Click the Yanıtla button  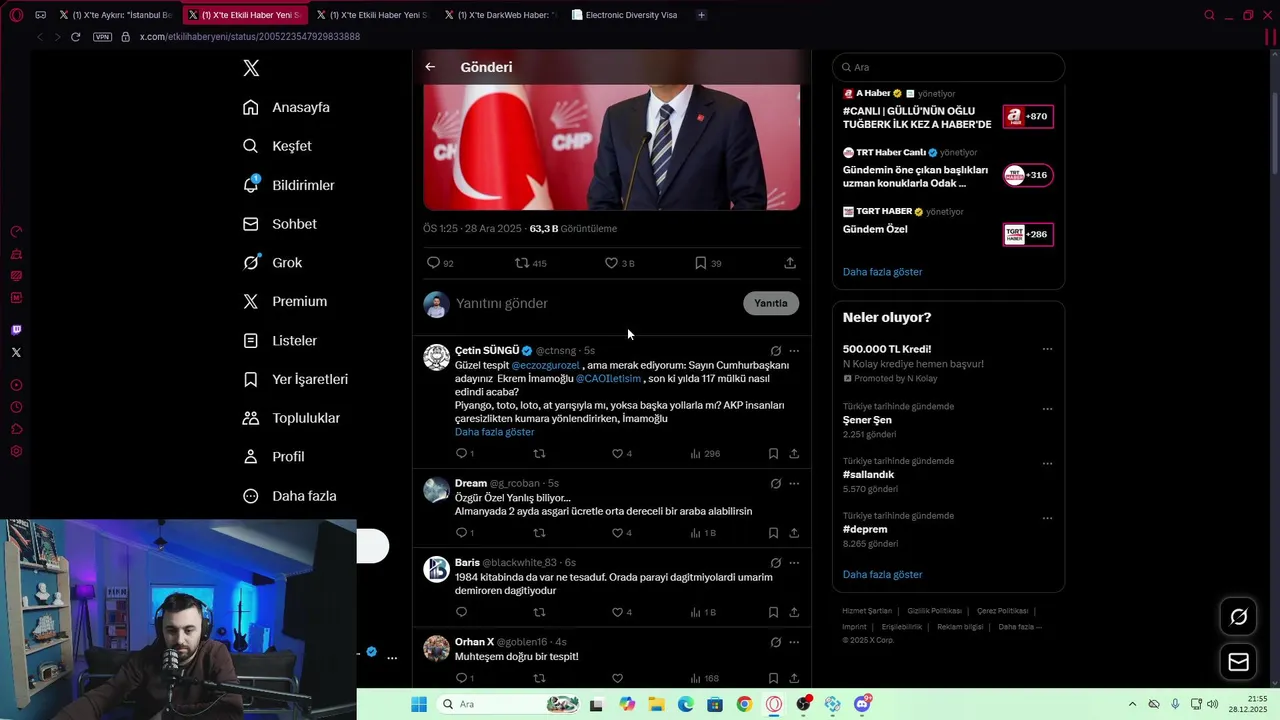click(x=771, y=303)
